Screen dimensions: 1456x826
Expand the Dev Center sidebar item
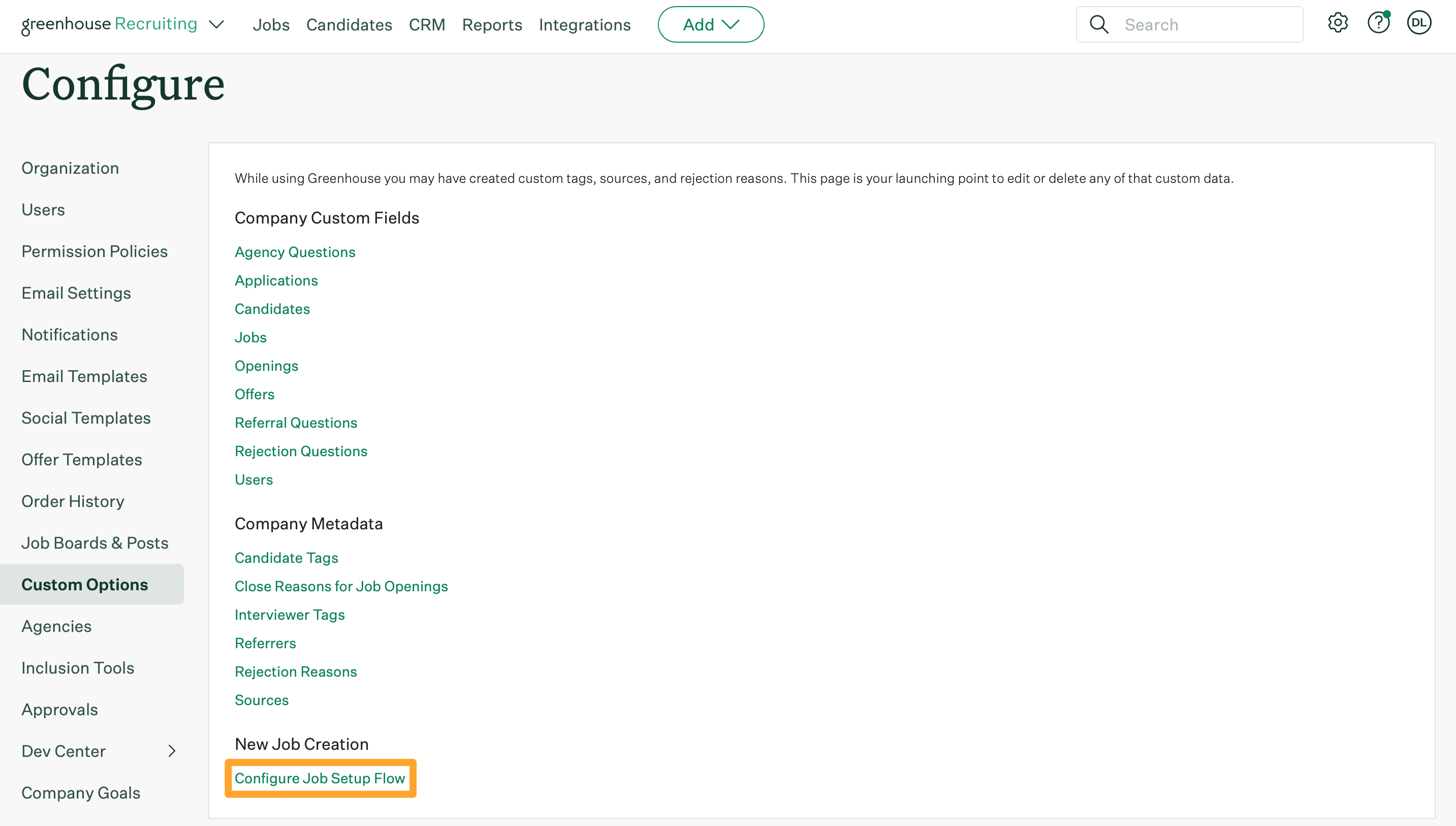click(x=172, y=751)
